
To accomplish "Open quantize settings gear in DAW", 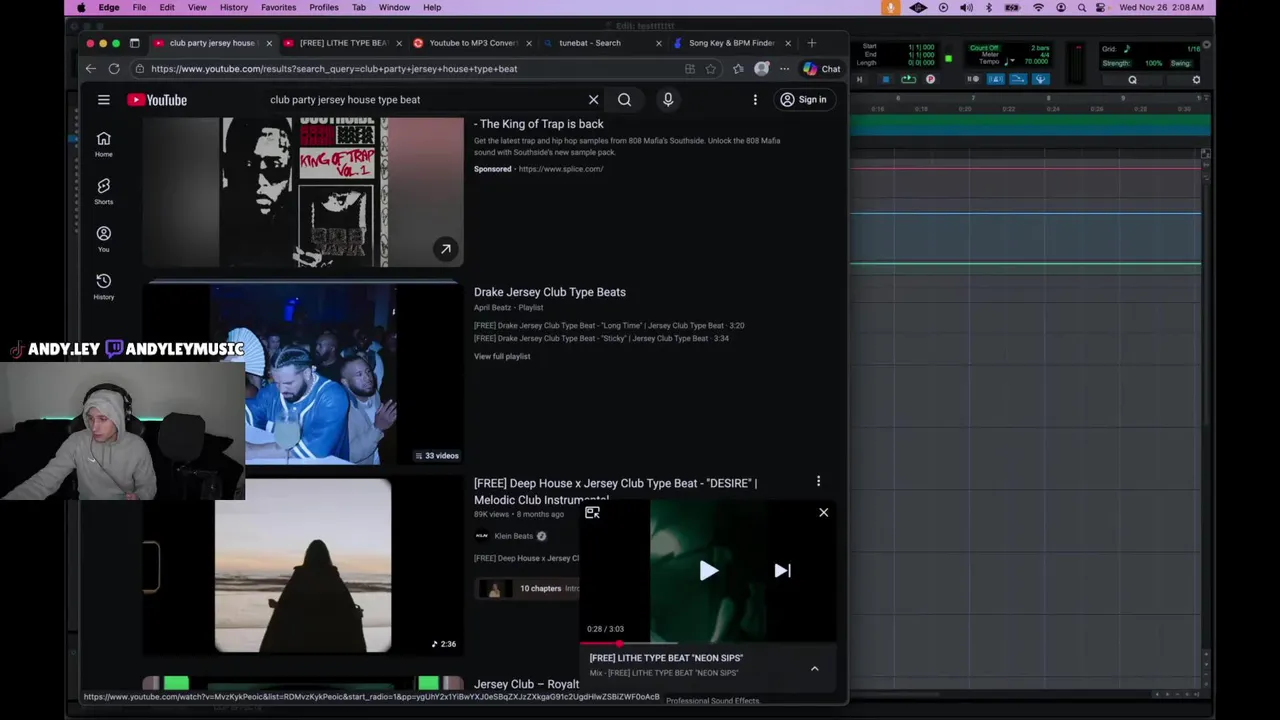I will (x=1196, y=80).
